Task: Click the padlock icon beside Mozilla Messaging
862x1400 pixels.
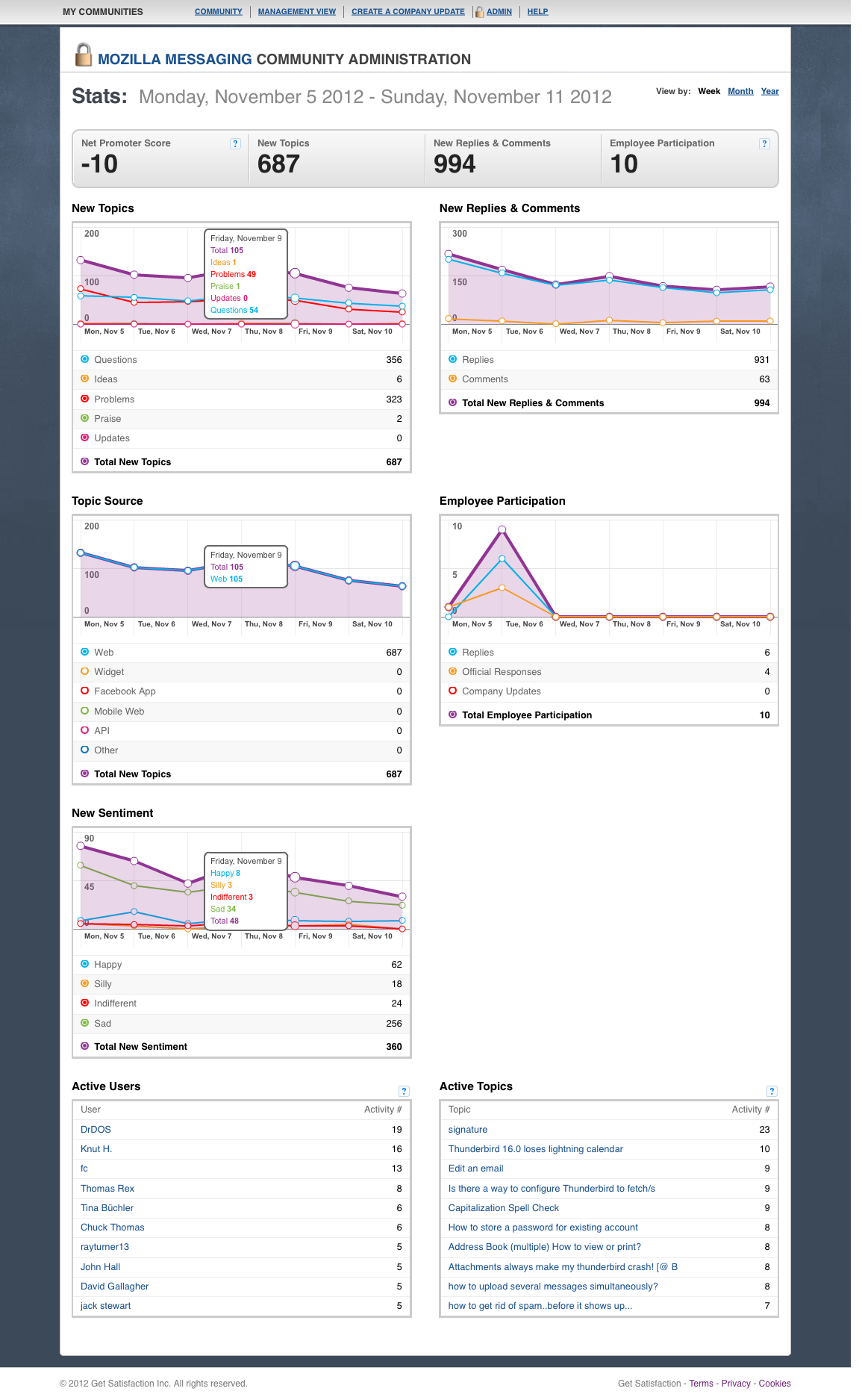Action: 84,55
